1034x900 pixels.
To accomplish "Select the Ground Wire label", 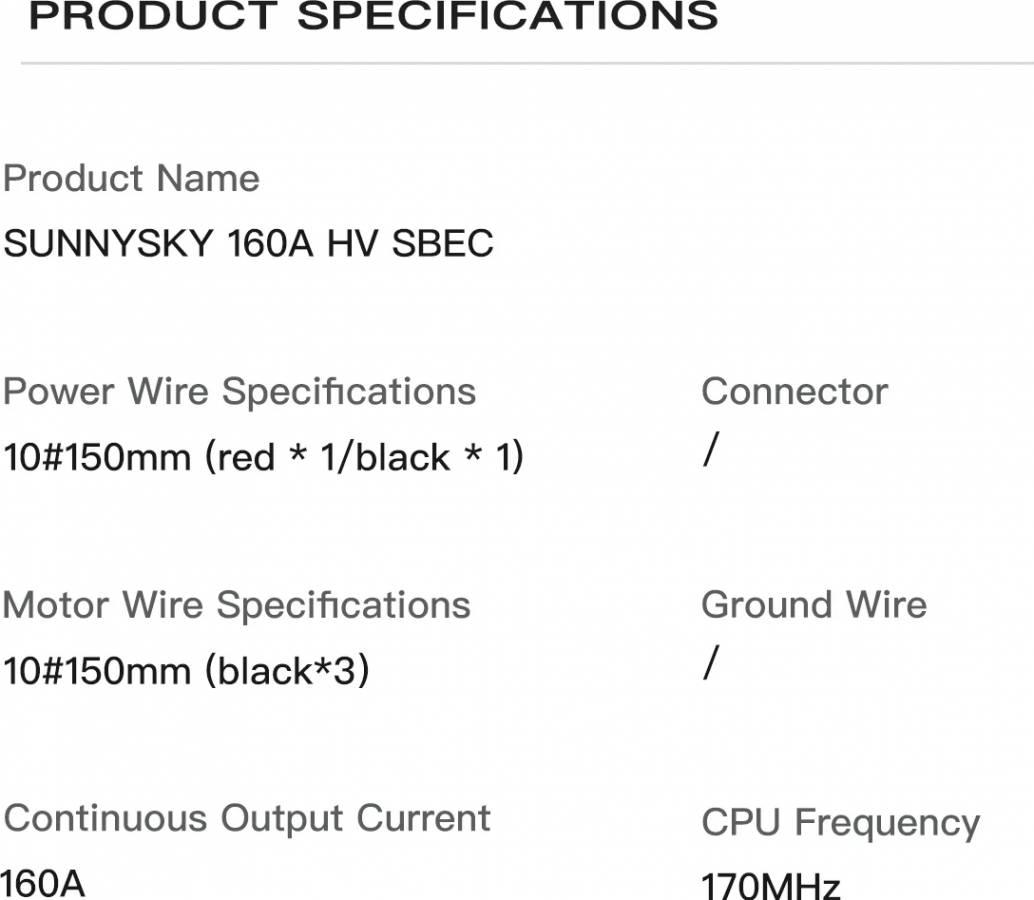I will tap(814, 605).
